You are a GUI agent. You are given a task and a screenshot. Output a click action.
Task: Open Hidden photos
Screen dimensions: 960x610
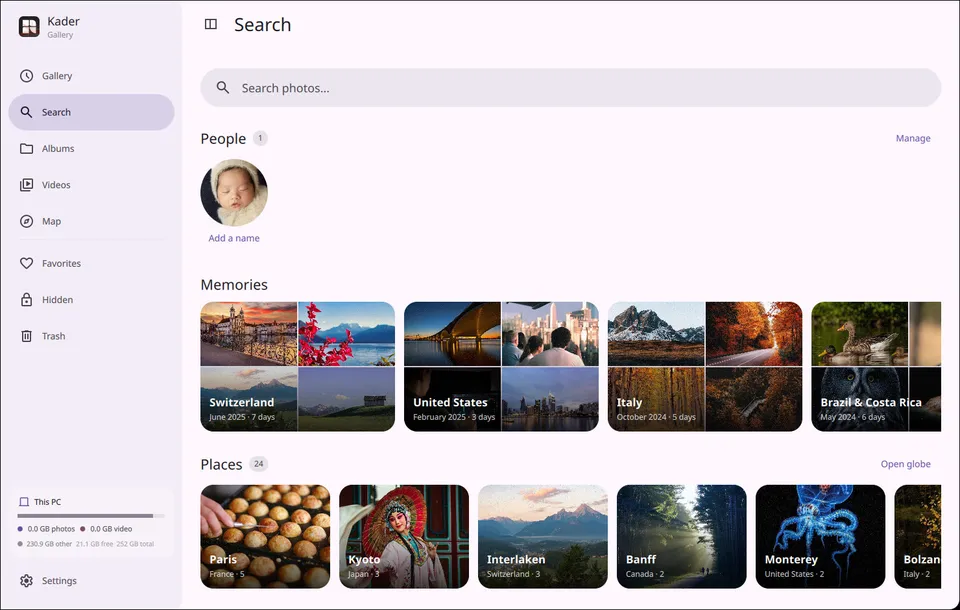tap(91, 299)
